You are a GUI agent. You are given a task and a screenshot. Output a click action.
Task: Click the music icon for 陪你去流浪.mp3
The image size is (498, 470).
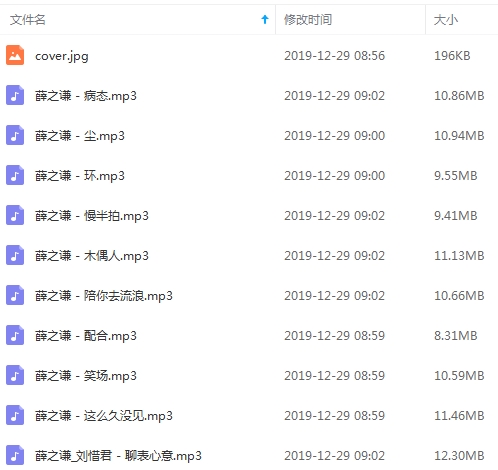point(15,295)
